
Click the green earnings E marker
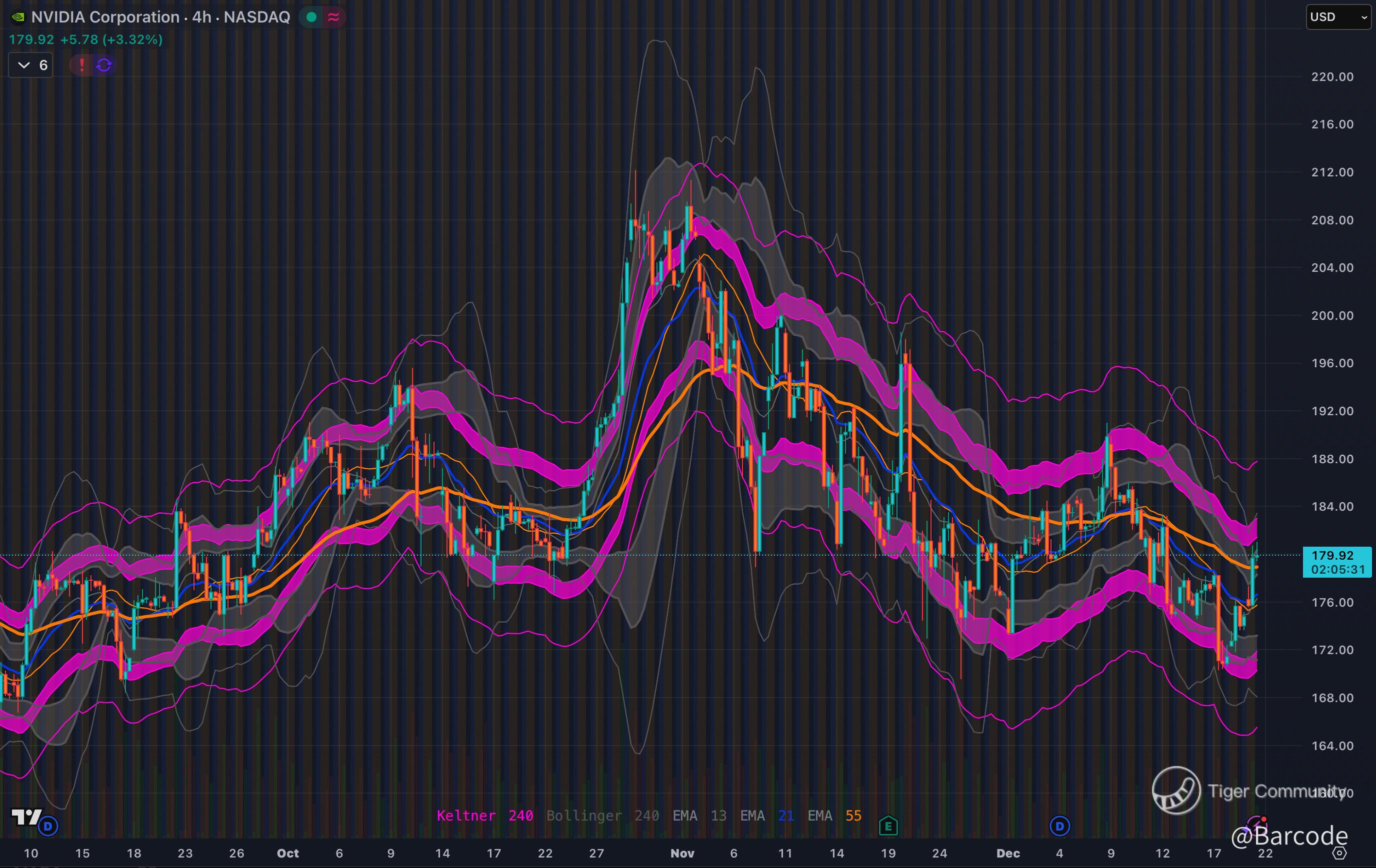pos(888,826)
